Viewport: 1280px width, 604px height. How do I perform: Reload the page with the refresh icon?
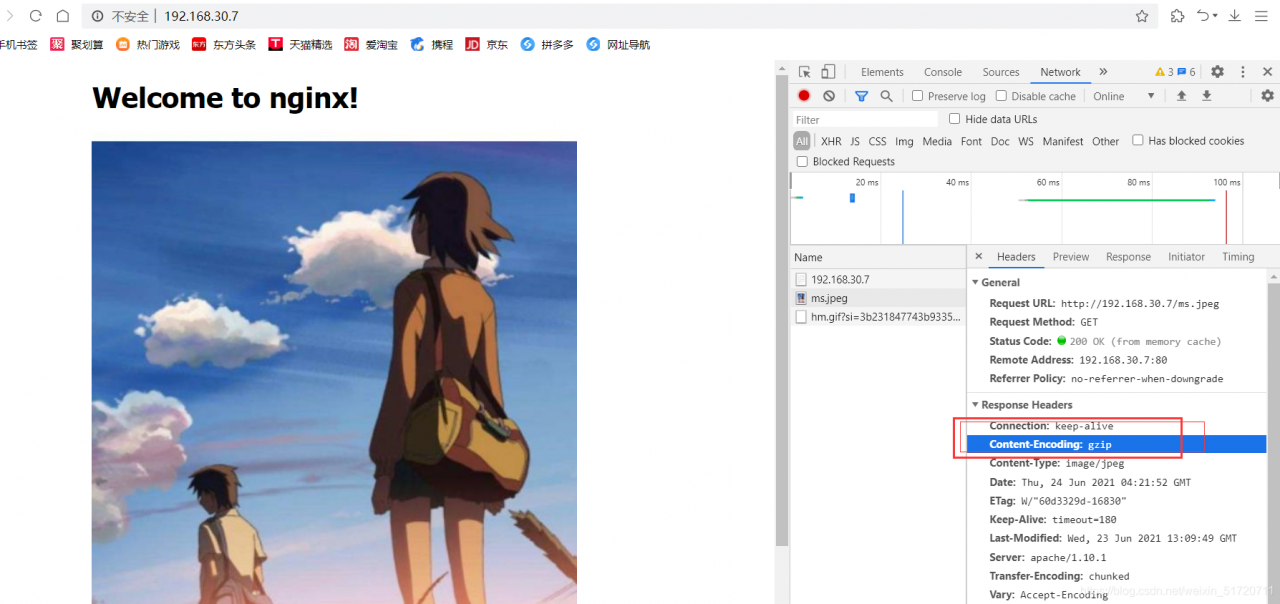[x=36, y=16]
